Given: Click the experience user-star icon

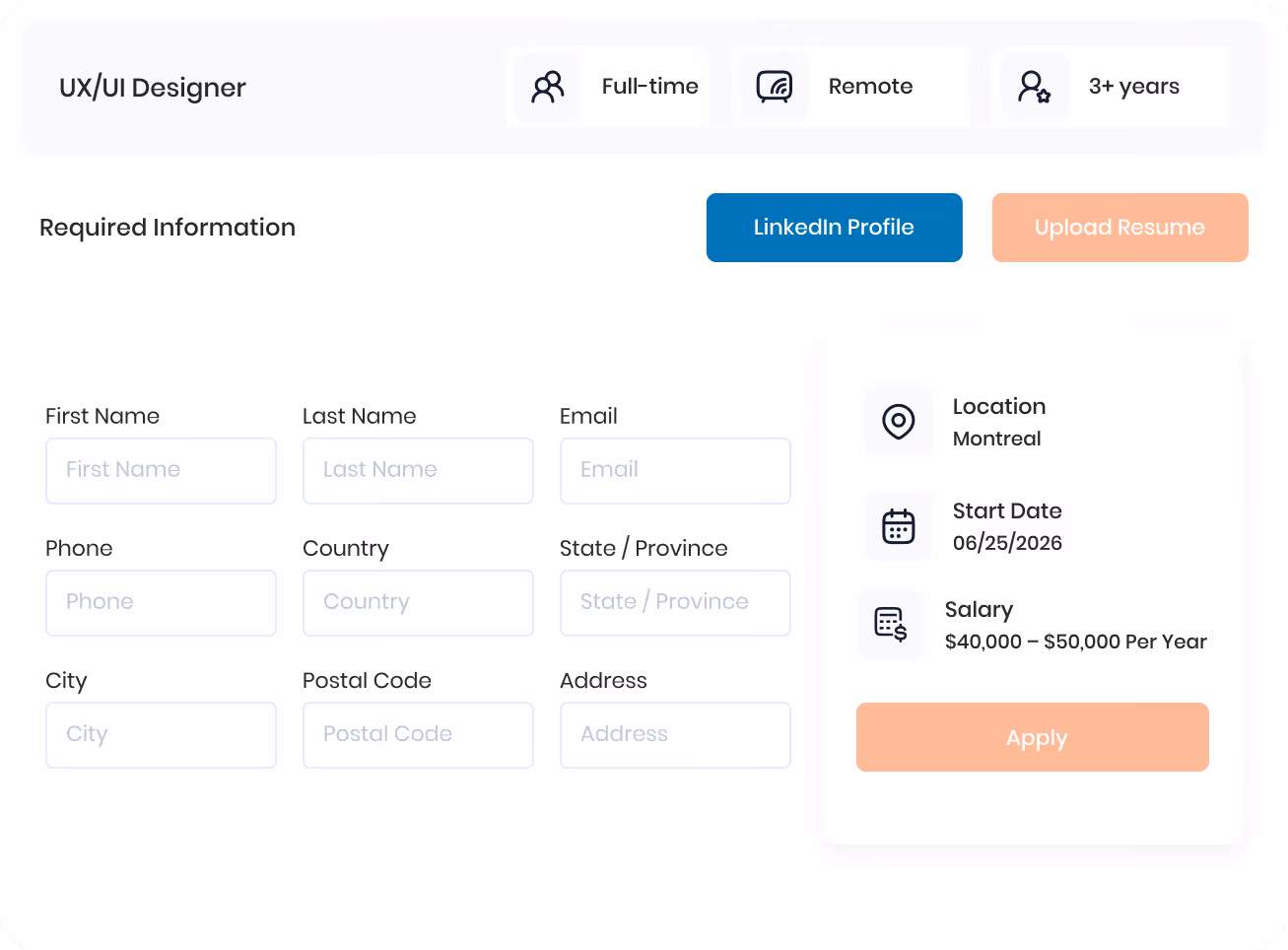Looking at the screenshot, I should click(x=1034, y=87).
